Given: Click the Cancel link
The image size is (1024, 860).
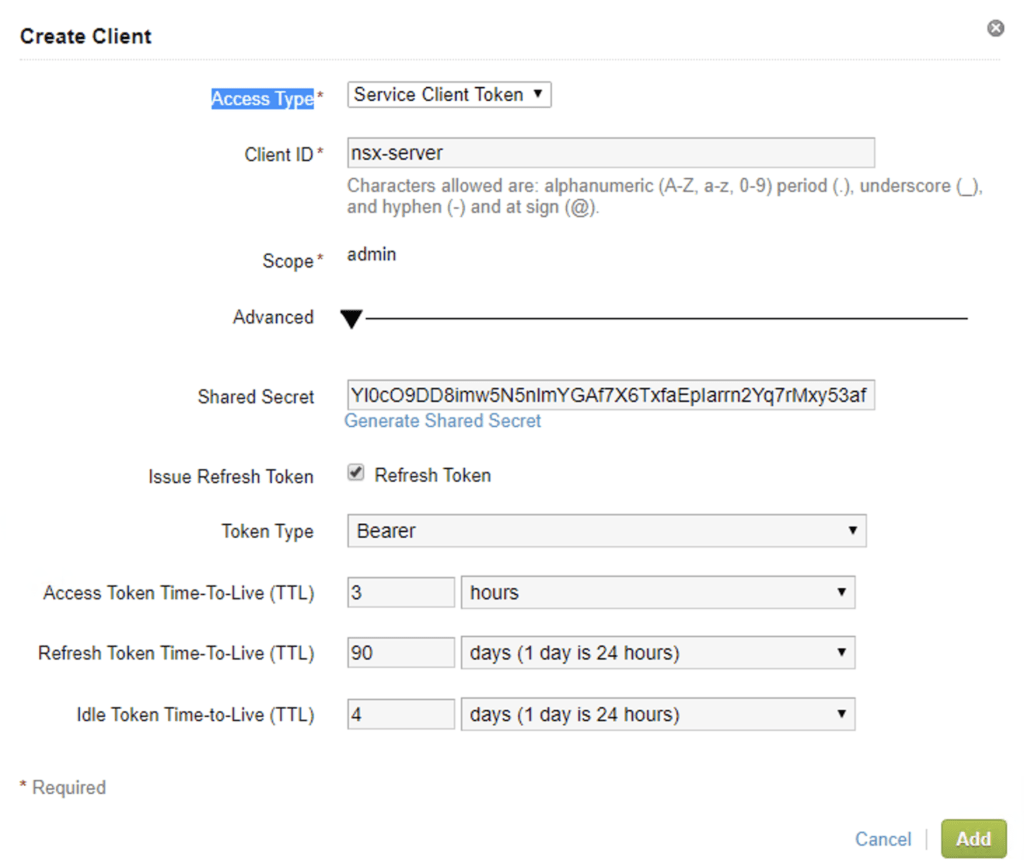Looking at the screenshot, I should click(883, 839).
